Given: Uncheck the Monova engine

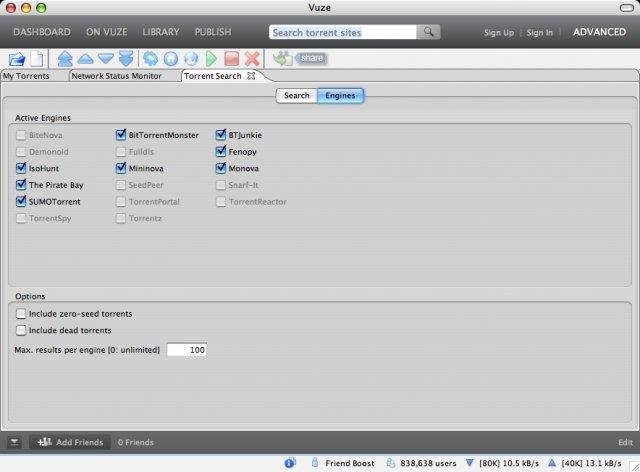Looking at the screenshot, I should [x=221, y=168].
